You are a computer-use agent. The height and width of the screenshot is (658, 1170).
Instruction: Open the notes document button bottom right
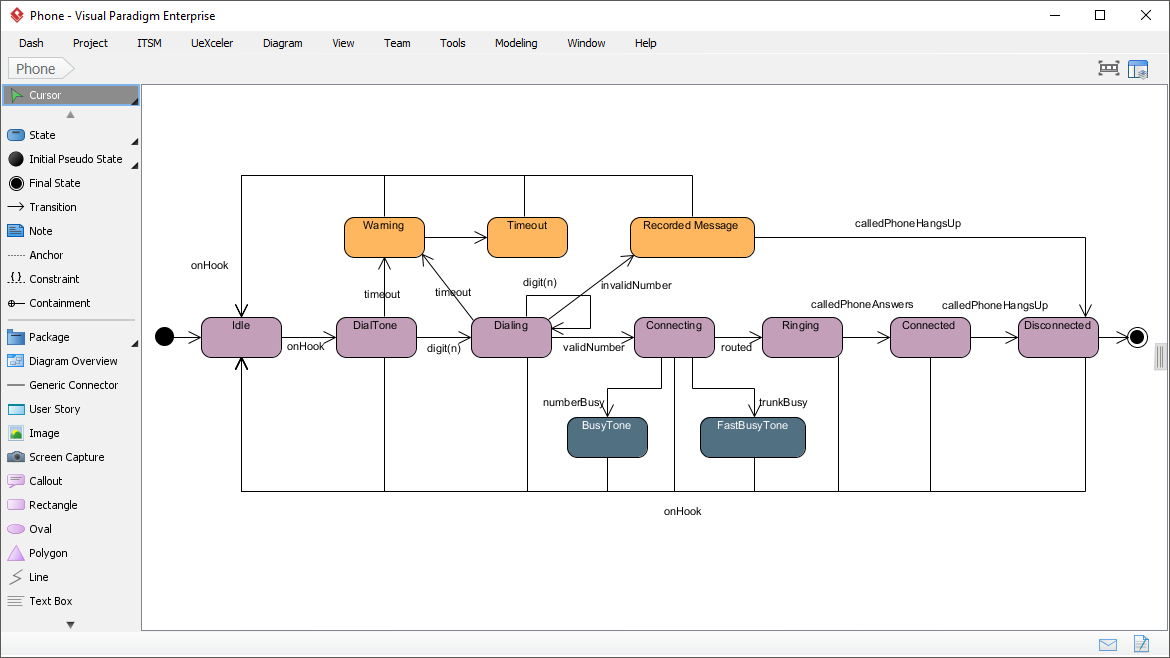pos(1141,644)
